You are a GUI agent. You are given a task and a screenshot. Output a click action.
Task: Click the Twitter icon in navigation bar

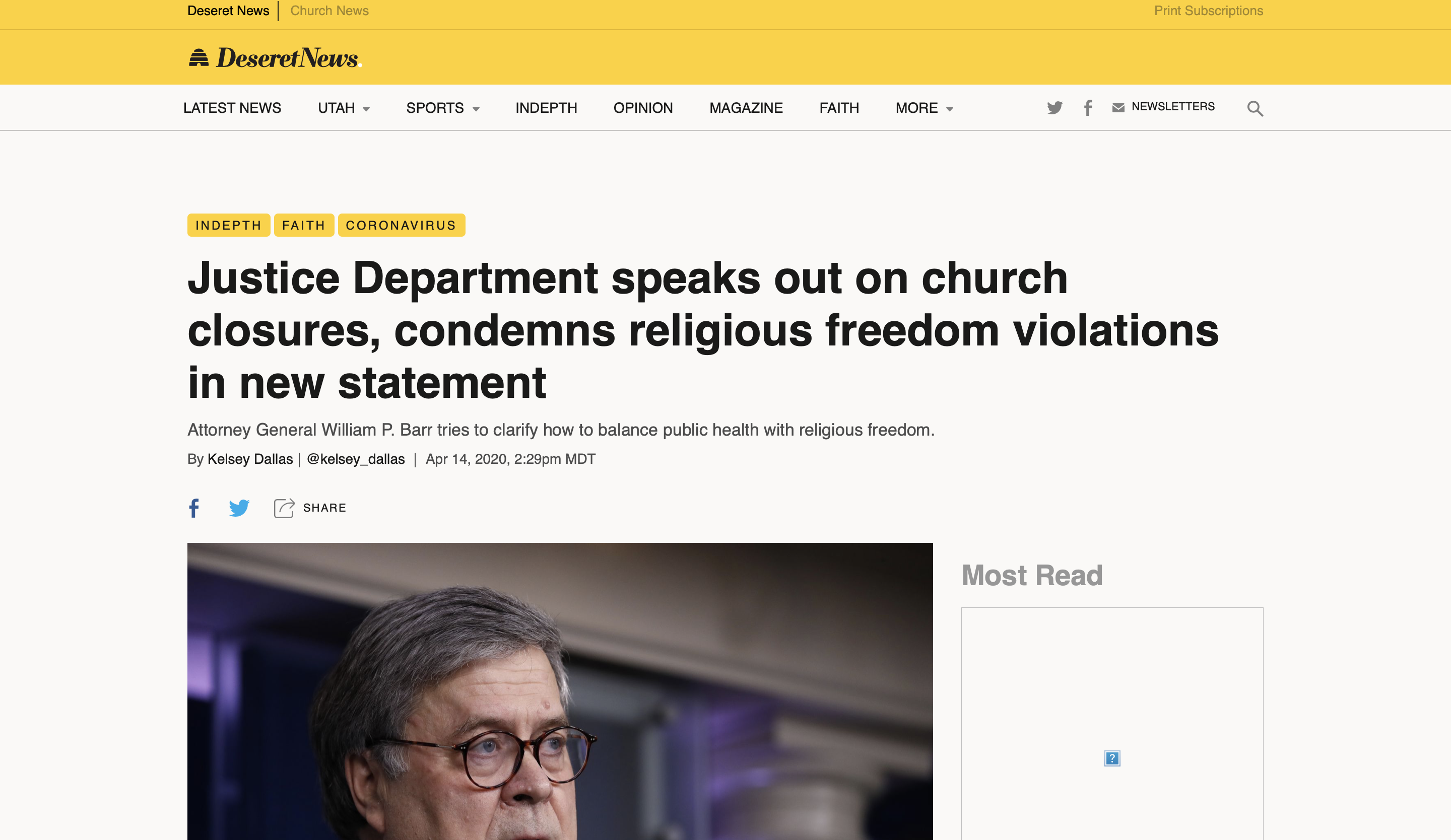(x=1054, y=108)
